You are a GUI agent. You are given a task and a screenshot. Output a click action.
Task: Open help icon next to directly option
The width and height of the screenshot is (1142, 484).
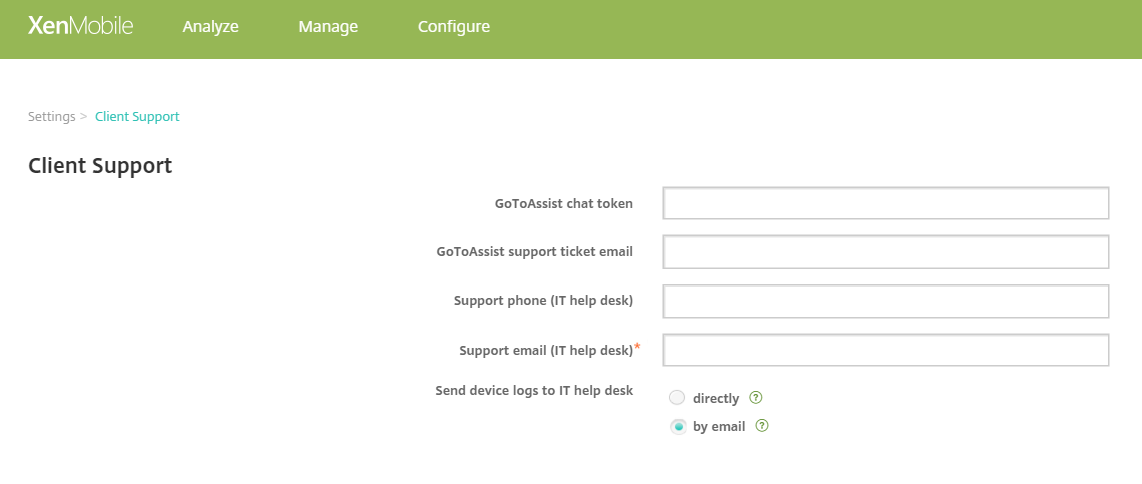756,398
